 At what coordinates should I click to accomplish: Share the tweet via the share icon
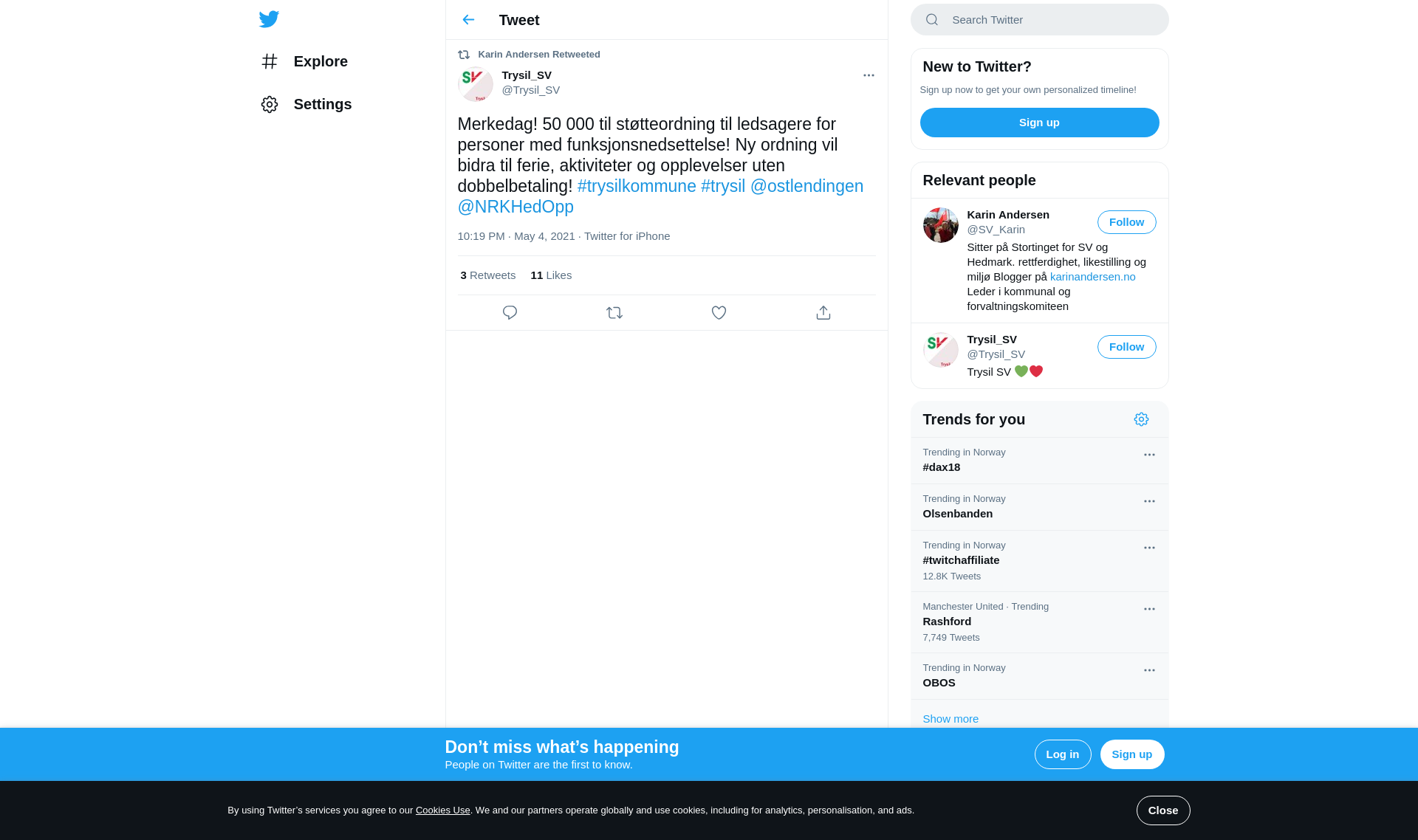point(823,313)
